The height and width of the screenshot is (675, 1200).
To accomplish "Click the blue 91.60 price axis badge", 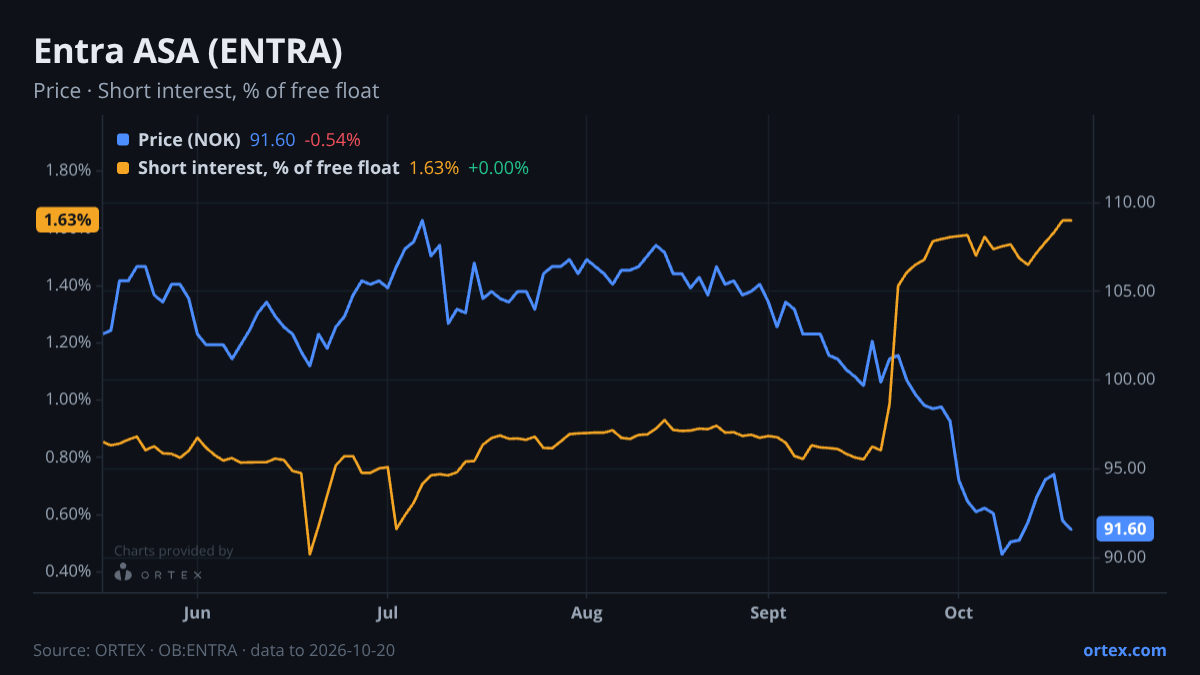I will pos(1127,529).
